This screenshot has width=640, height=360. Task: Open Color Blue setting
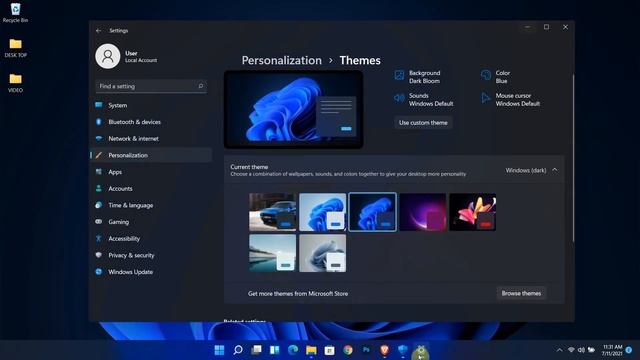click(496, 77)
